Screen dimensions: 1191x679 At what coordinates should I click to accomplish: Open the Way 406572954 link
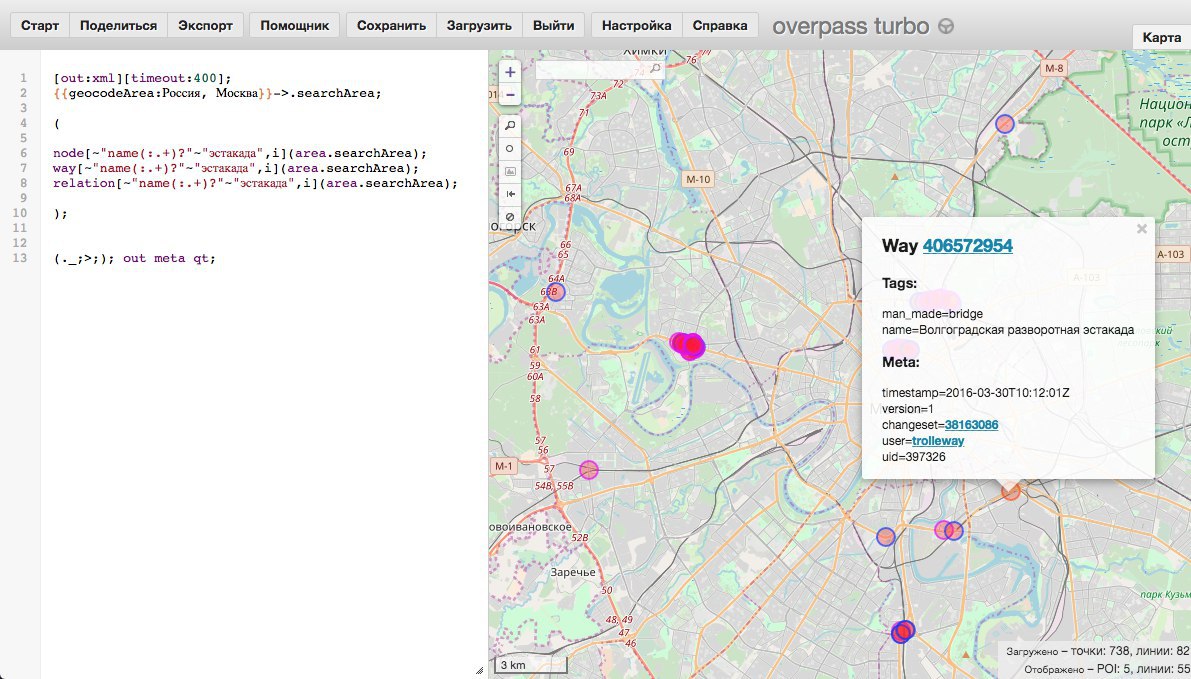click(967, 245)
